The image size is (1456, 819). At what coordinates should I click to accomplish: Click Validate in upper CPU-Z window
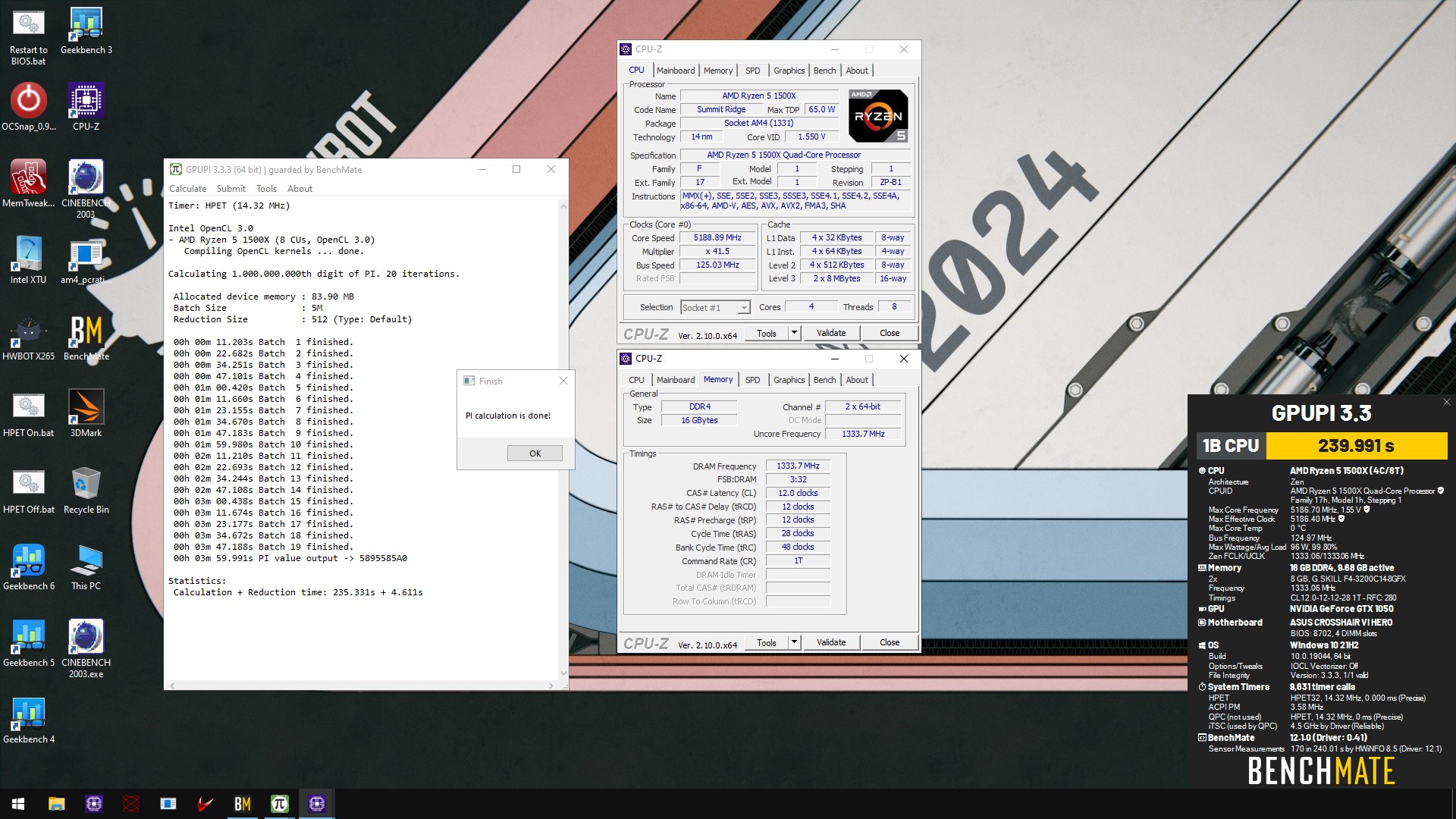pos(831,333)
